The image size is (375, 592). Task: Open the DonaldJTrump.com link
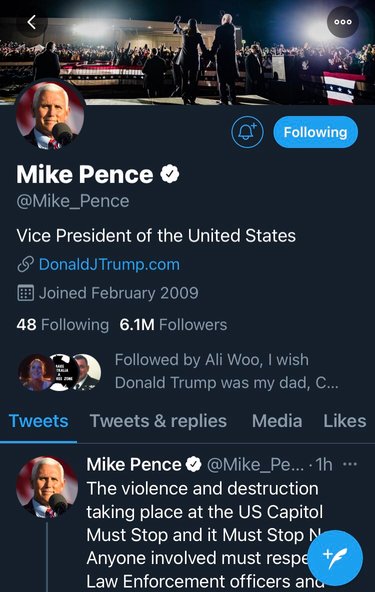pyautogui.click(x=109, y=264)
